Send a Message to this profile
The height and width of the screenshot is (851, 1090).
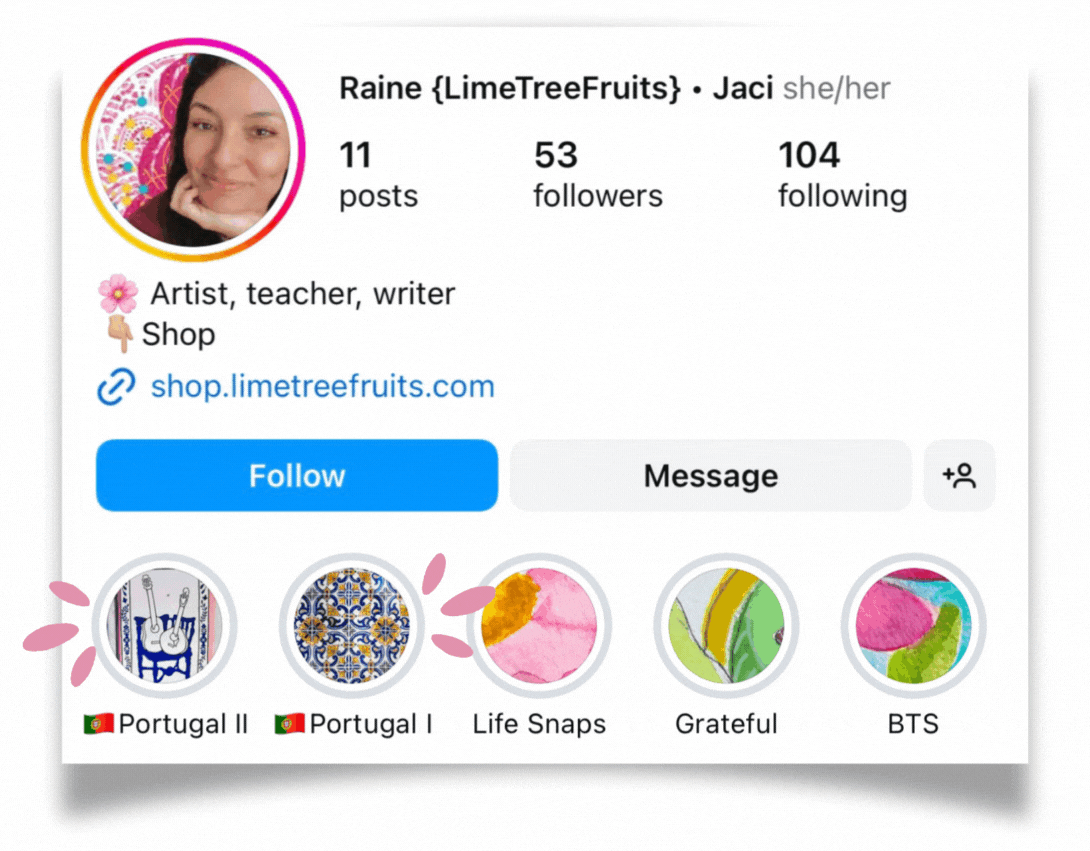pyautogui.click(x=710, y=476)
